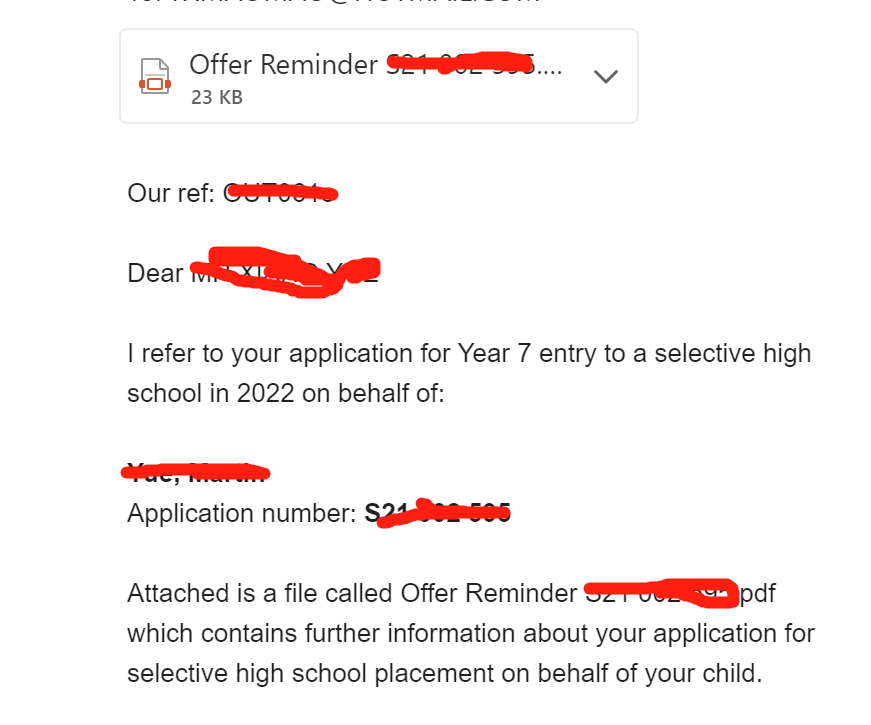Click the partially visible recipient line at top

(333, 2)
